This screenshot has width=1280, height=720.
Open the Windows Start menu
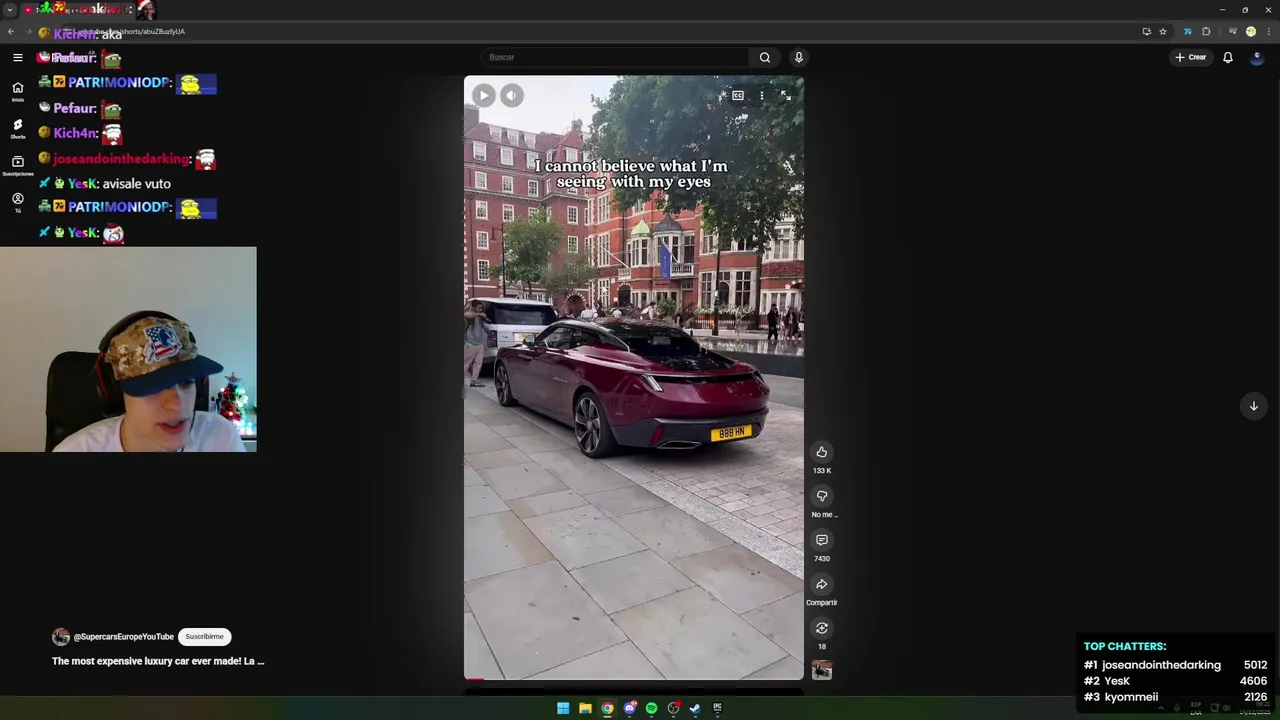pyautogui.click(x=563, y=708)
